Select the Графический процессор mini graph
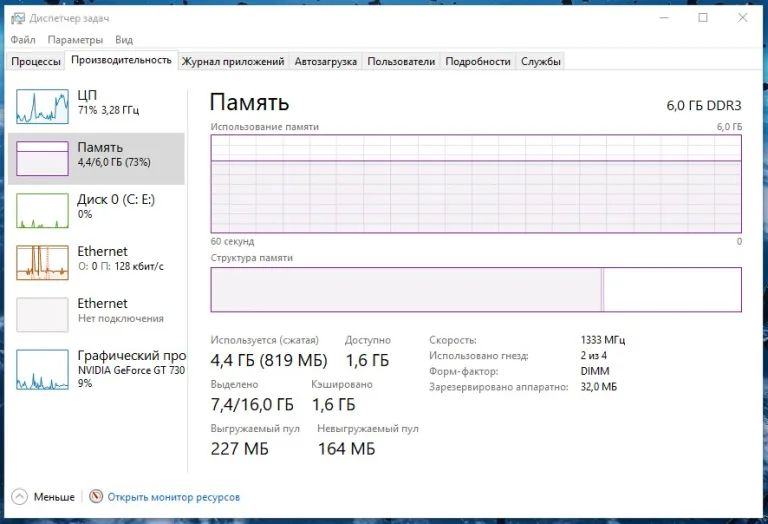 42,370
